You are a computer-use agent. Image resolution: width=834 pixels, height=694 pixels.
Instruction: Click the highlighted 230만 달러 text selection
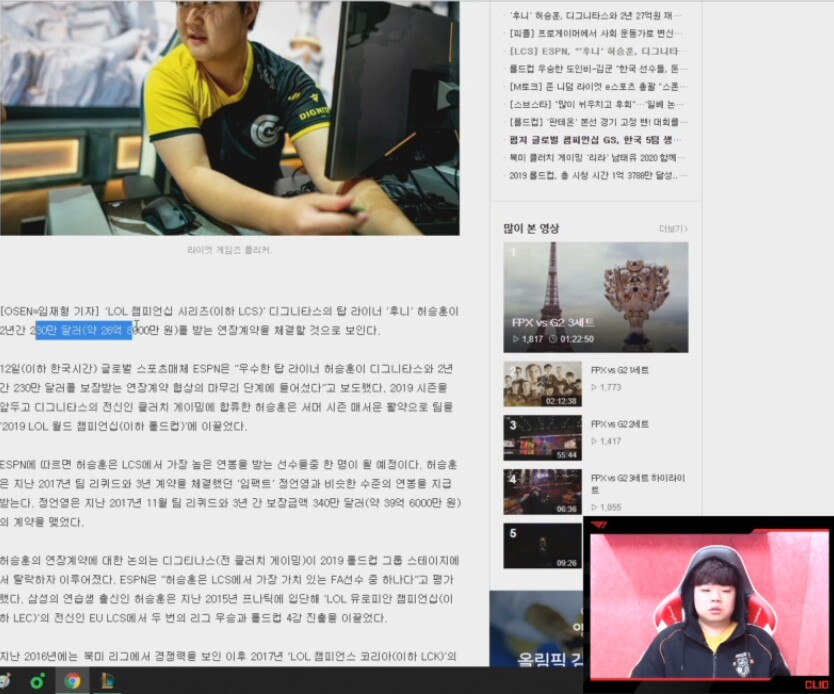point(84,330)
